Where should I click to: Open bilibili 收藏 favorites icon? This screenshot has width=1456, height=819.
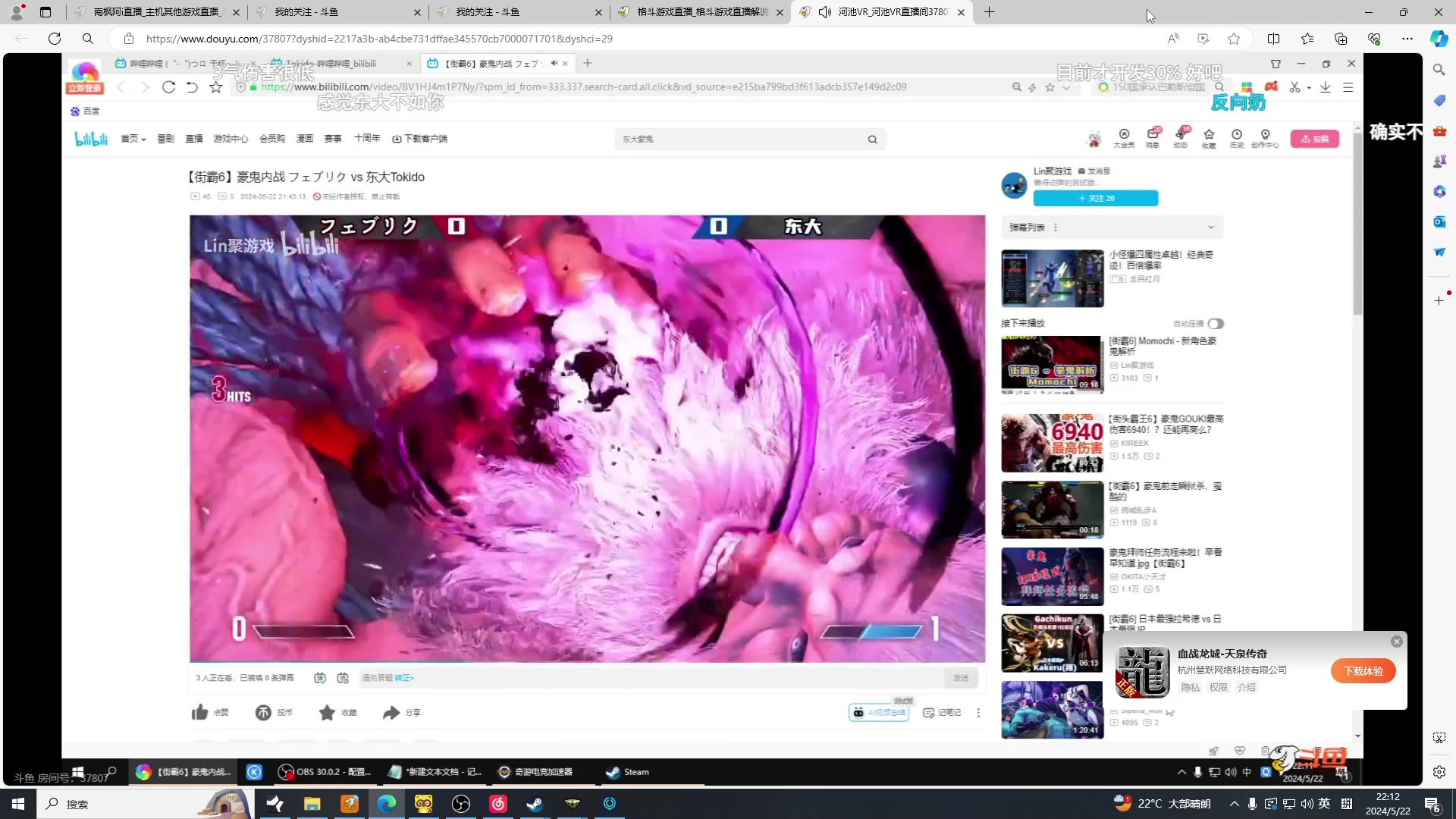click(x=1209, y=138)
